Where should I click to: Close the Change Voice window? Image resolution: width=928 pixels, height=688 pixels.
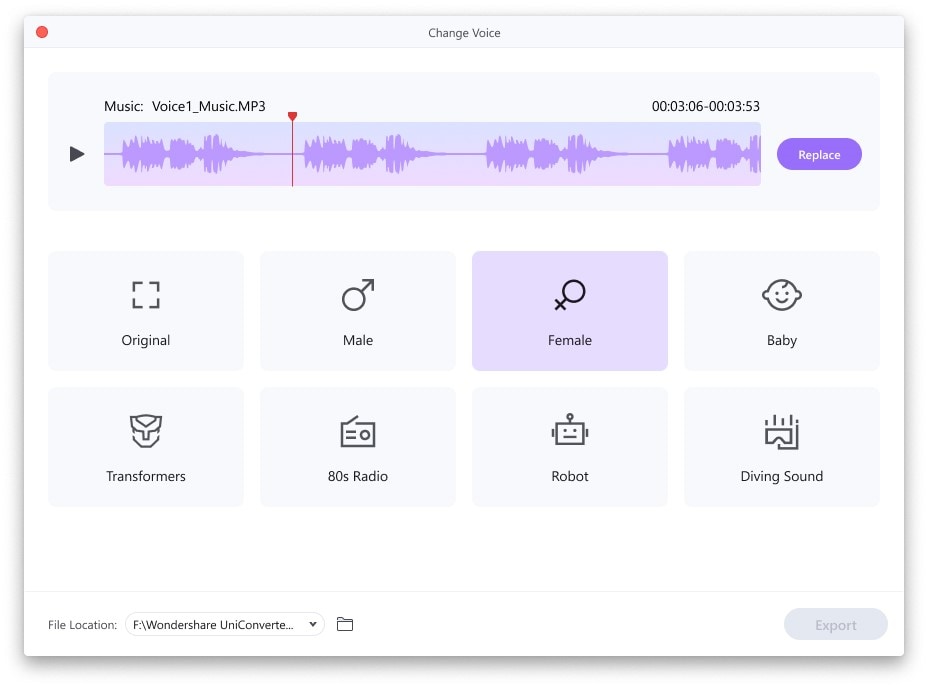[x=42, y=32]
